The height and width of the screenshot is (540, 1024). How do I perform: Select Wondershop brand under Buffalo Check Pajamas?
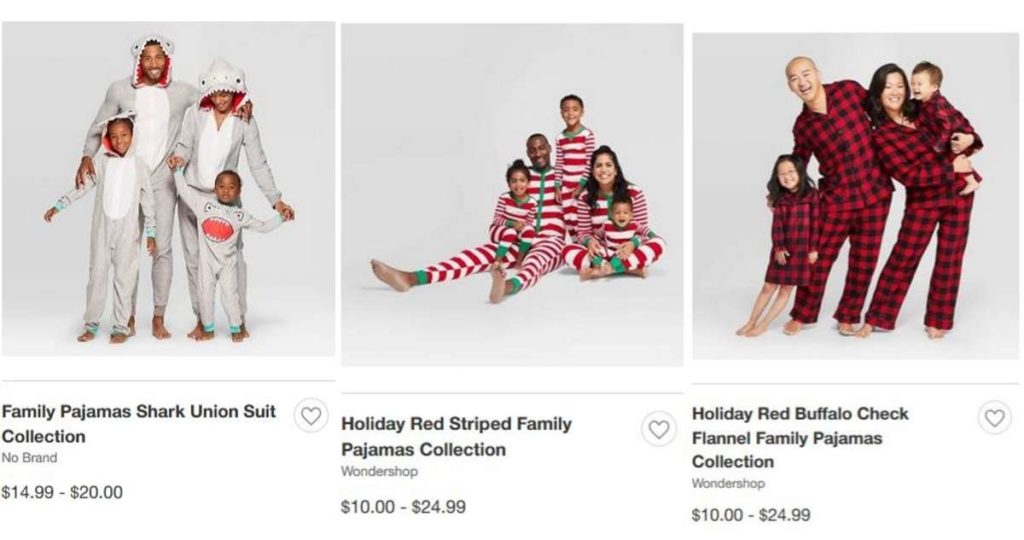[728, 483]
